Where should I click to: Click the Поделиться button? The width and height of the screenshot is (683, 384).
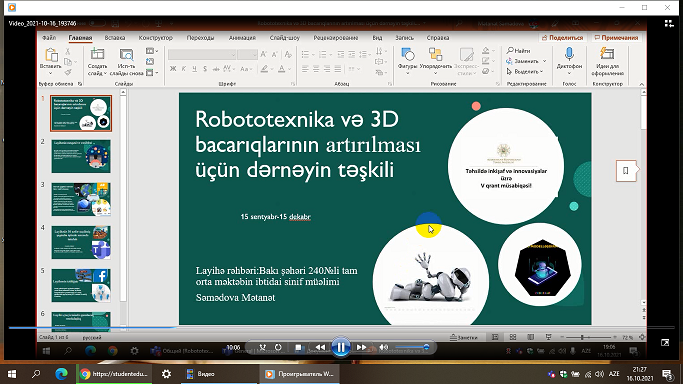(x=562, y=38)
